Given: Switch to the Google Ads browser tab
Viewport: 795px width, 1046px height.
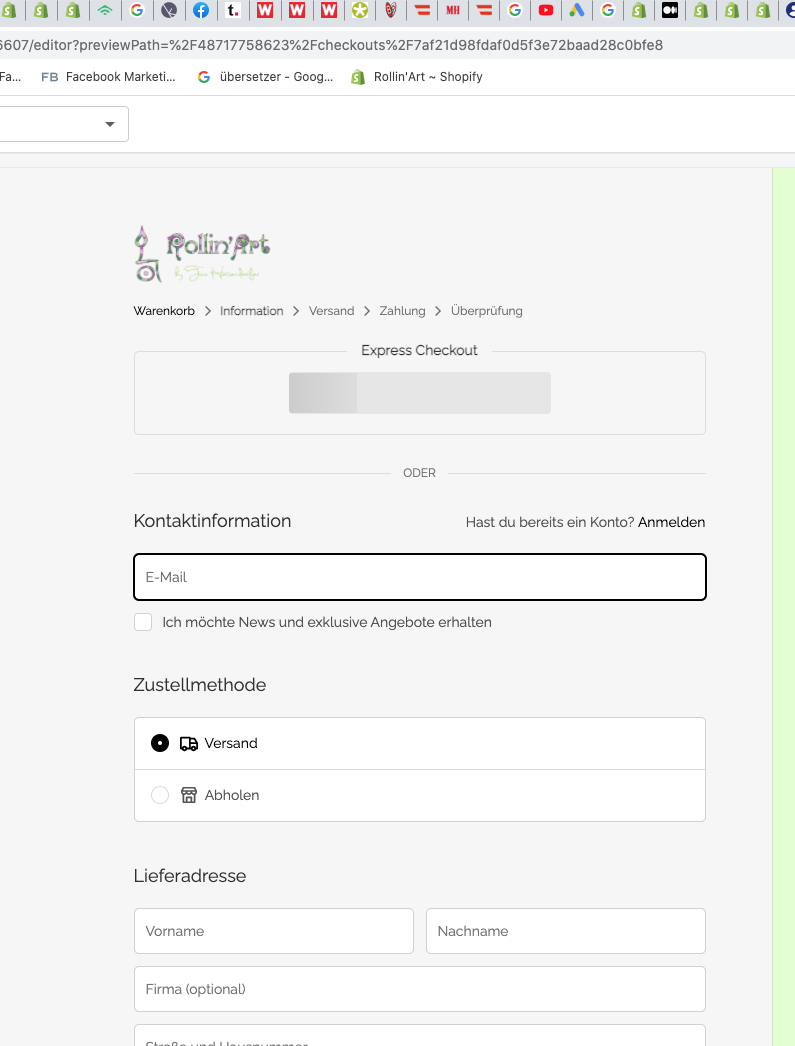Looking at the screenshot, I should pyautogui.click(x=576, y=11).
